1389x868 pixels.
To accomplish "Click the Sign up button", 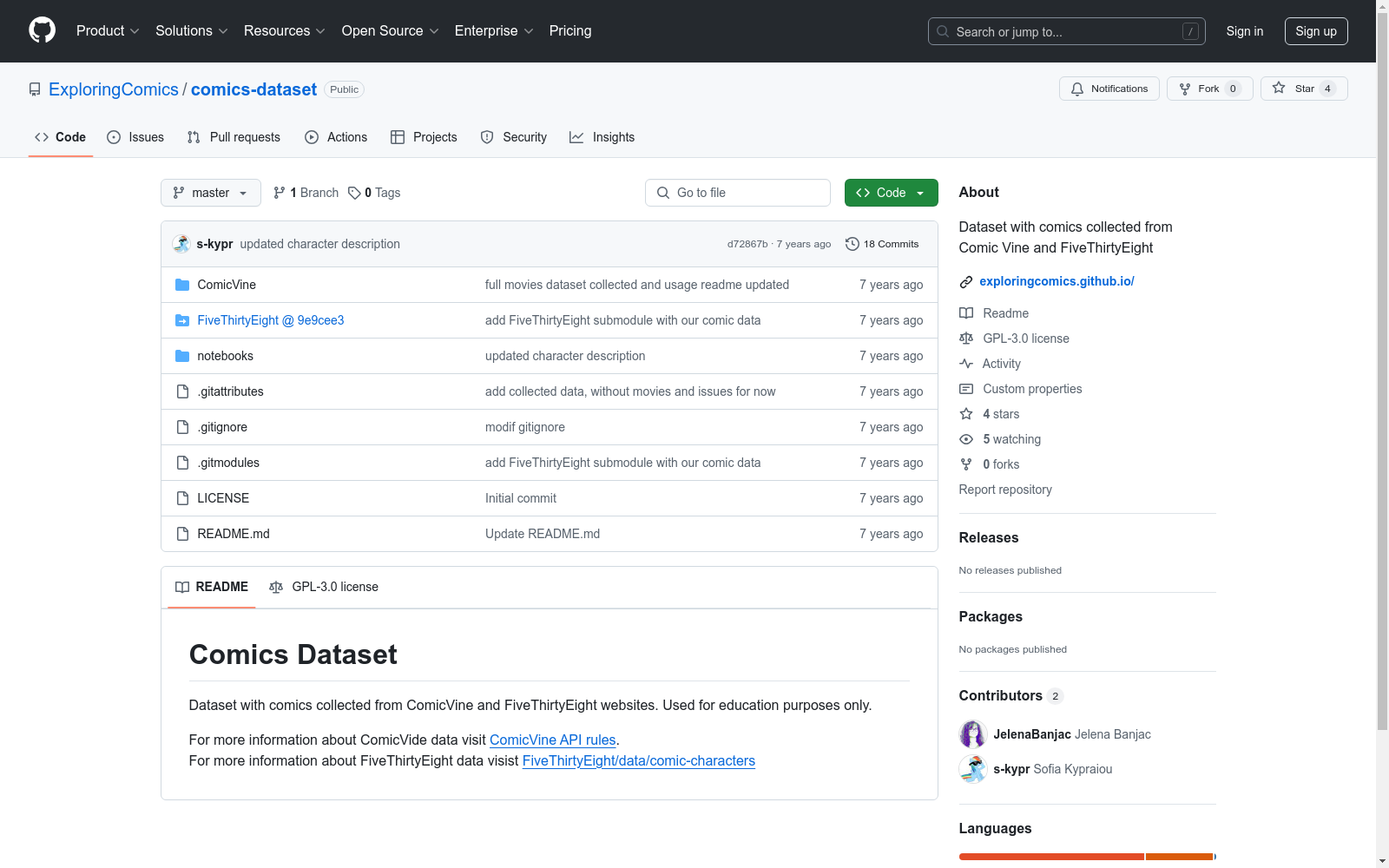I will pyautogui.click(x=1316, y=31).
